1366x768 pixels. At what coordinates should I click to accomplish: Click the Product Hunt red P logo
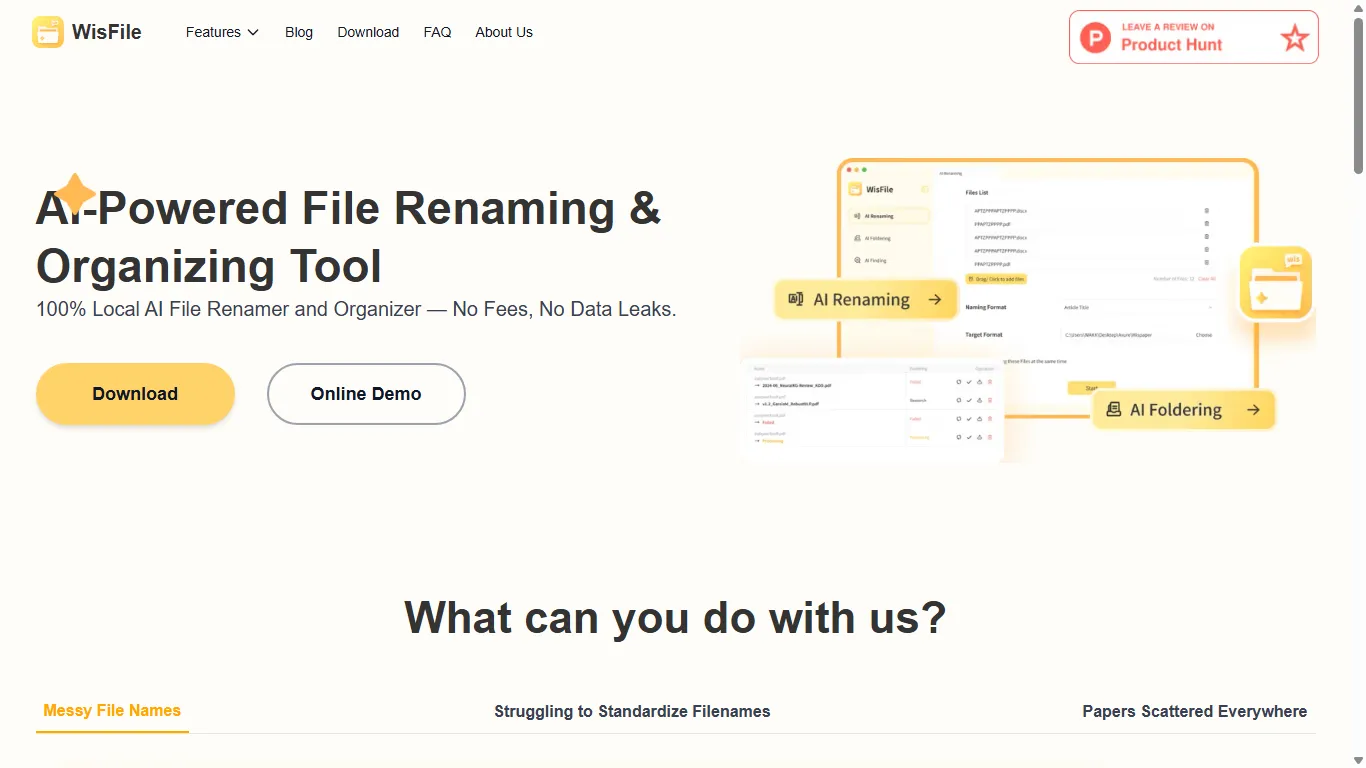[x=1095, y=38]
